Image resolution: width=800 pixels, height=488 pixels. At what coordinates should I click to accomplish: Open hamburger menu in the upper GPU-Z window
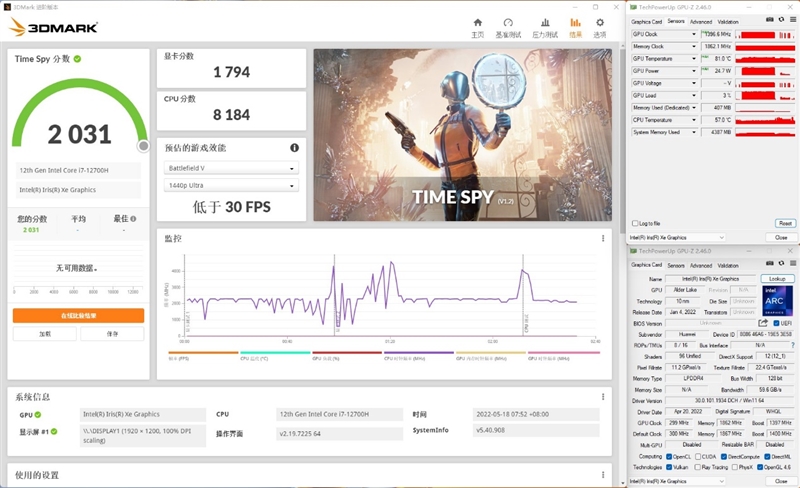pyautogui.click(x=793, y=19)
